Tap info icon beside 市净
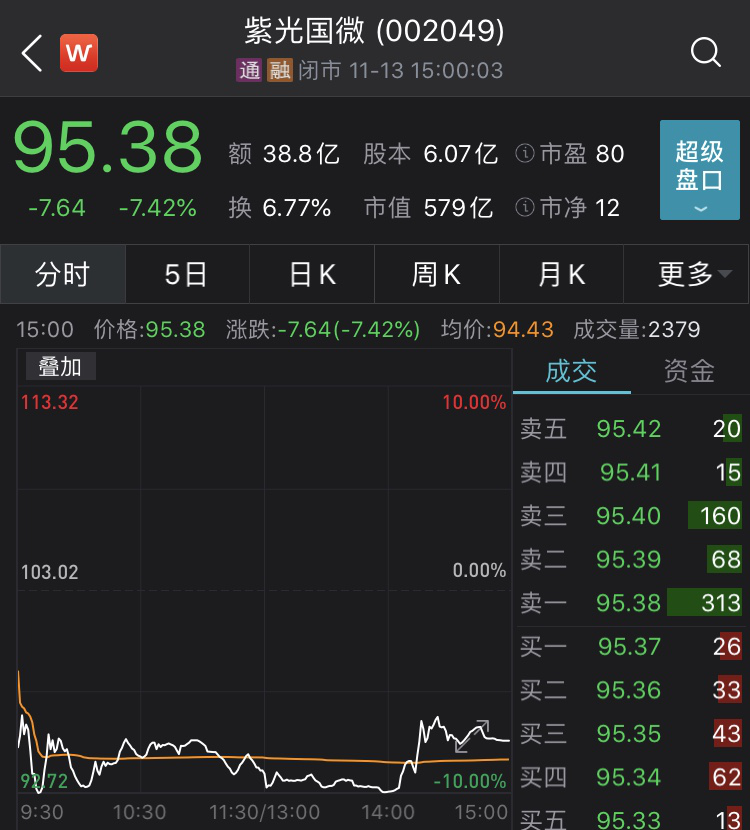 525,207
